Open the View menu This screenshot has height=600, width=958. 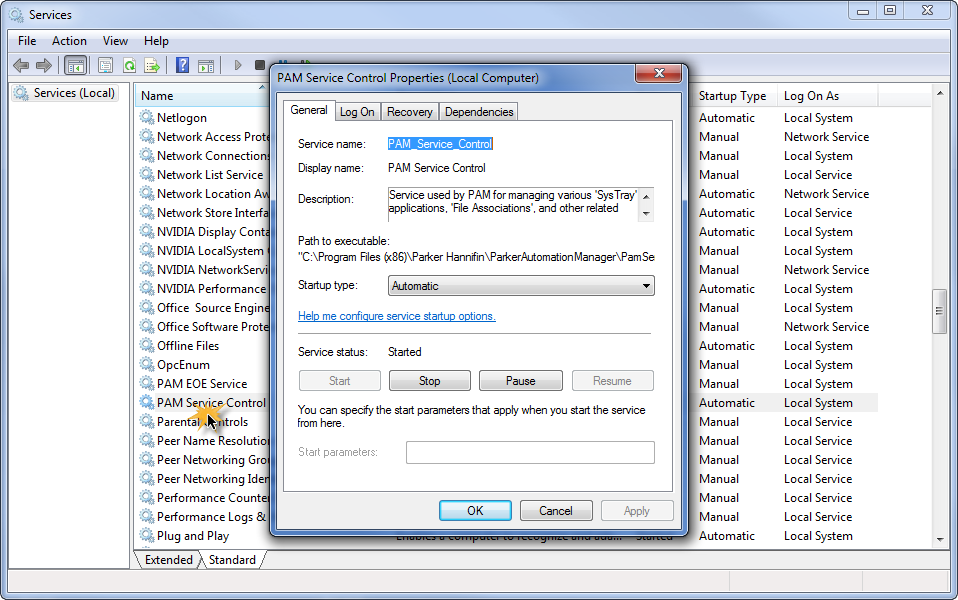pyautogui.click(x=115, y=41)
